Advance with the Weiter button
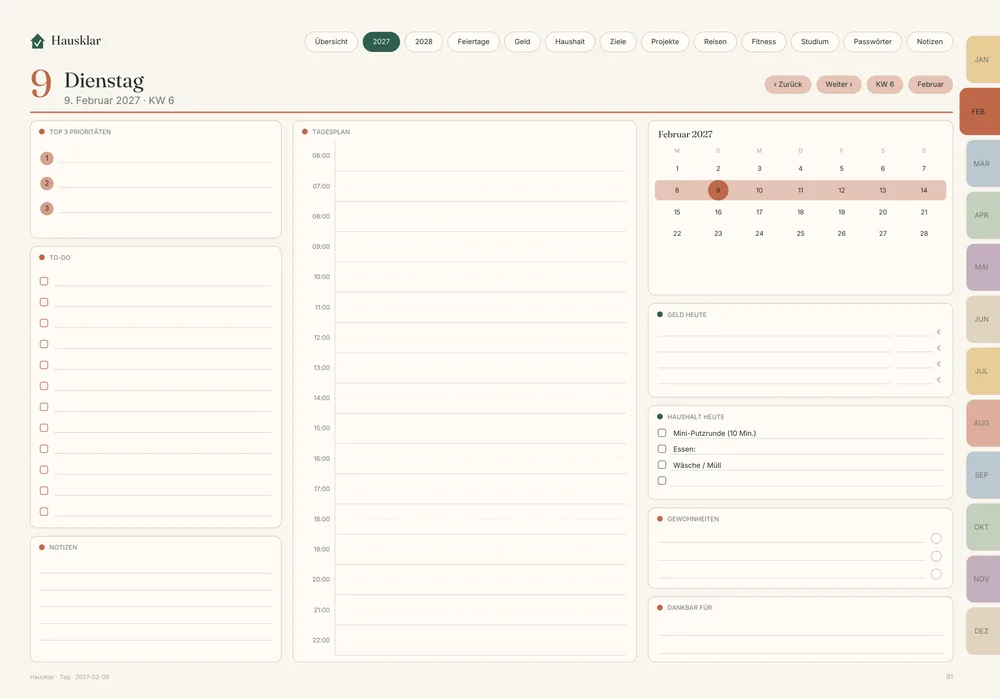The height and width of the screenshot is (699, 1000). tap(839, 84)
